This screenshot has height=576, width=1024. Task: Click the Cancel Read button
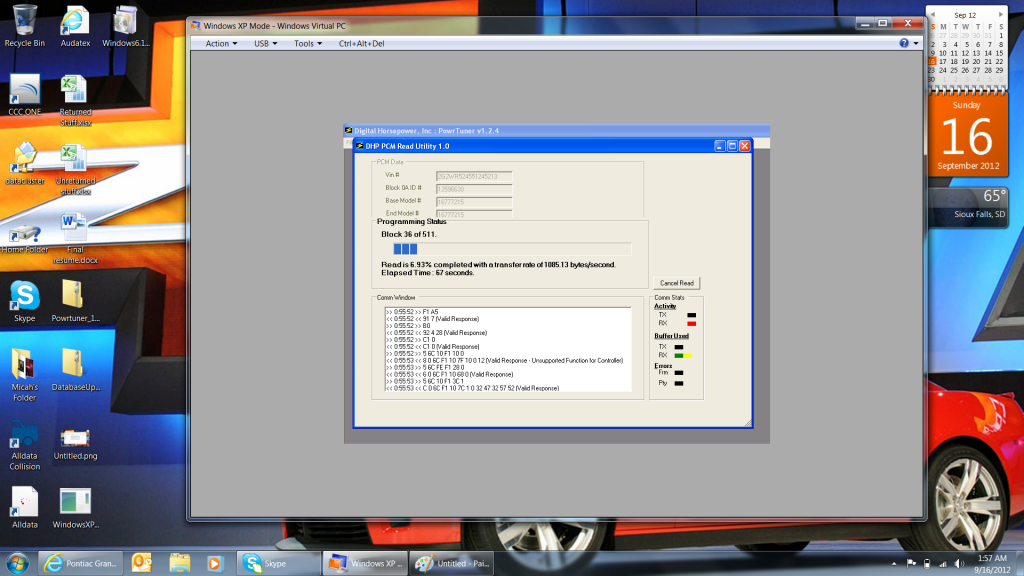677,283
